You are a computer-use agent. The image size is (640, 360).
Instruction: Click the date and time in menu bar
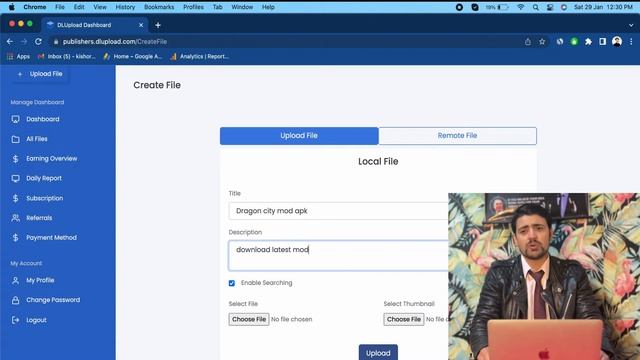tap(603, 7)
